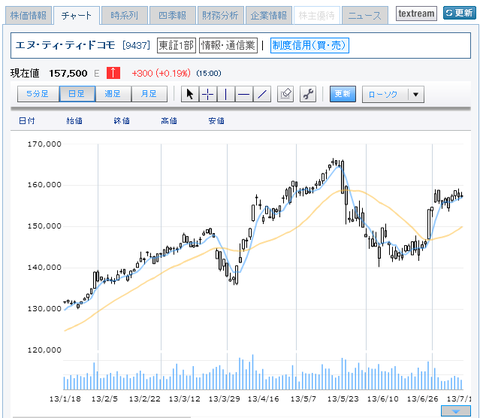Click the 安値 column header
Image resolution: width=480 pixels, height=418 pixels.
[216, 121]
